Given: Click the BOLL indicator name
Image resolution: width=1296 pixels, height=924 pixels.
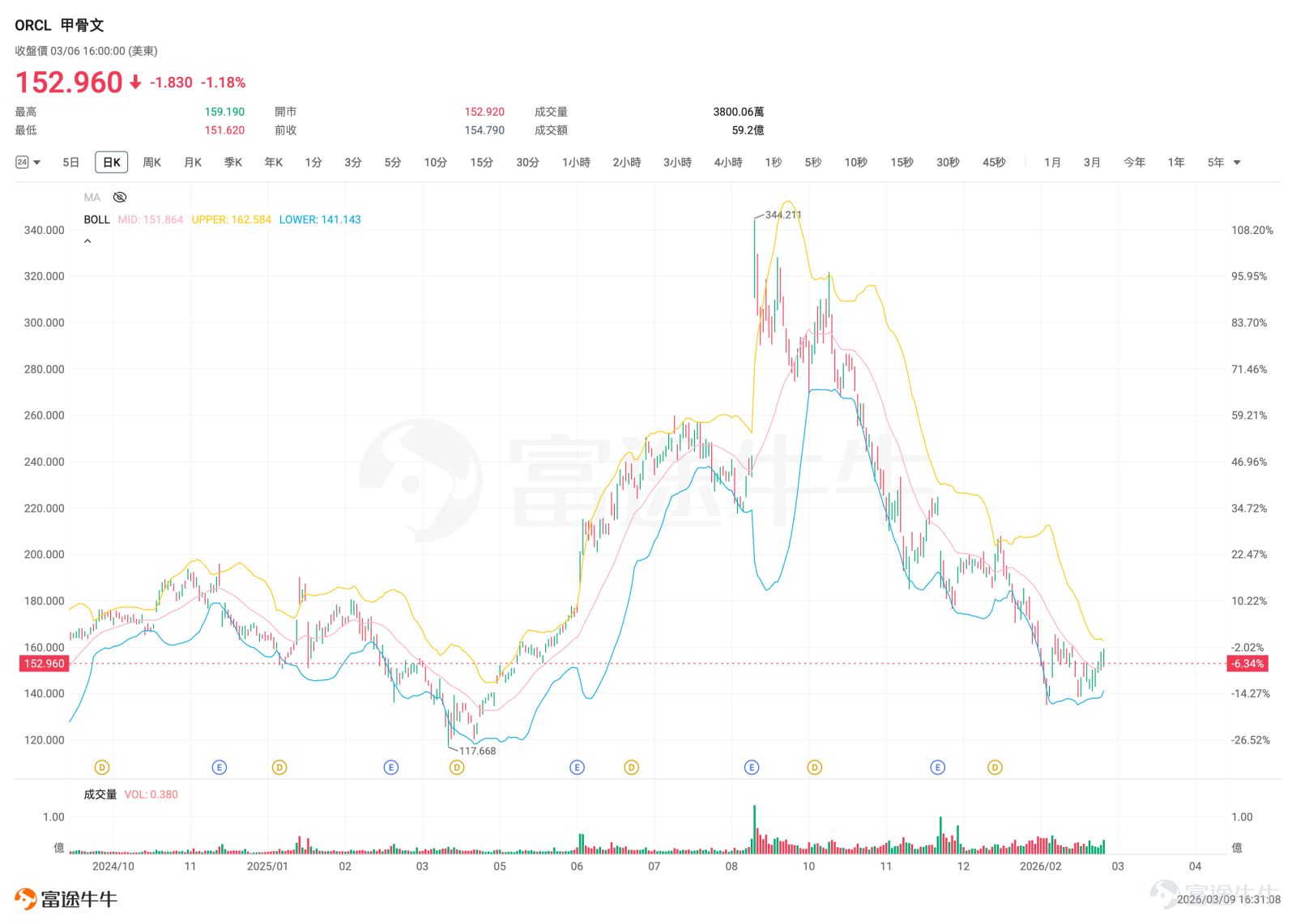Looking at the screenshot, I should click(96, 219).
